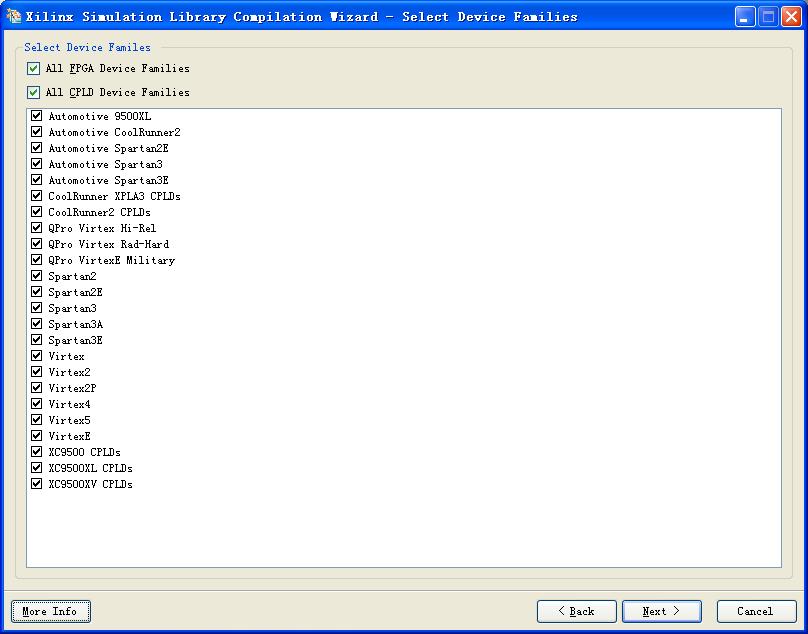
Task: Toggle Automotive Spartan3 checkbox
Action: [37, 164]
